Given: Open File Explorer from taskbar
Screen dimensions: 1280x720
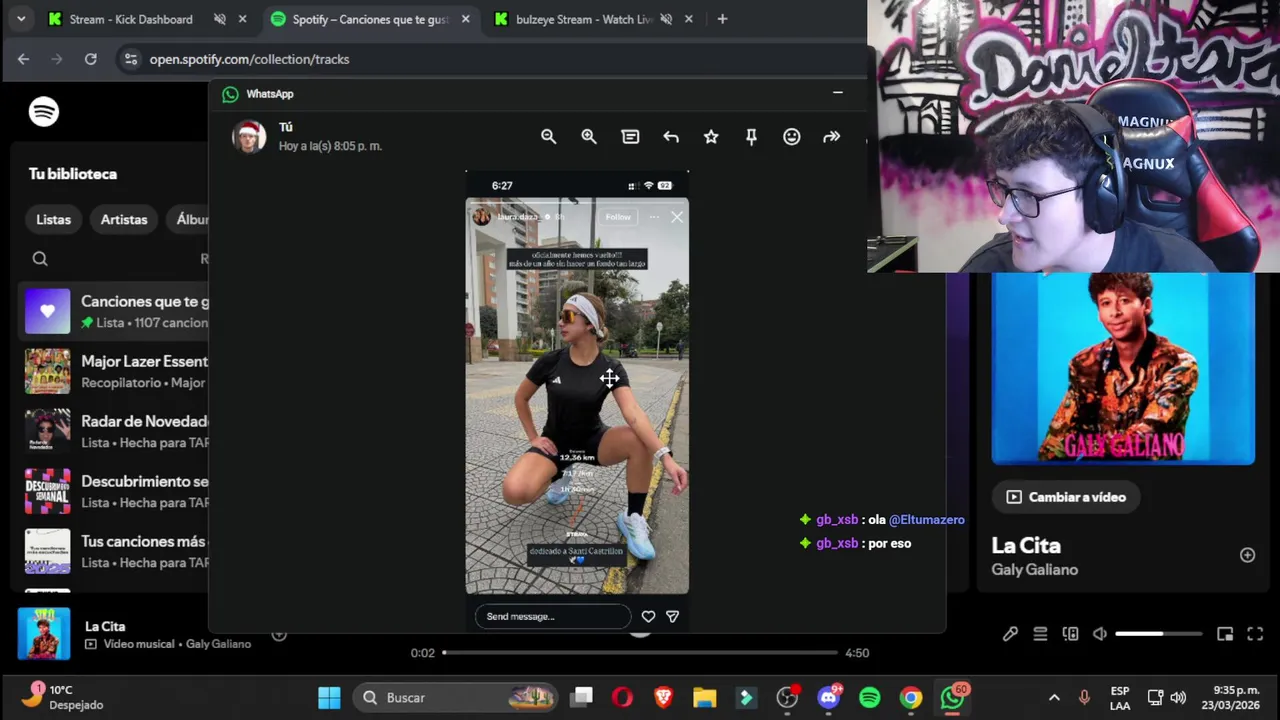Looking at the screenshot, I should pos(705,697).
